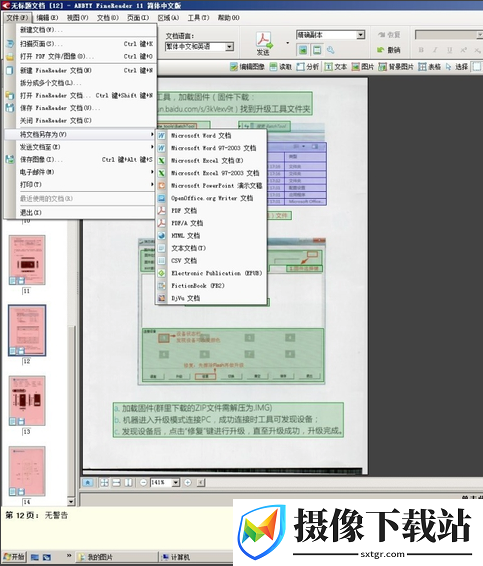Click zoom out minus button
Screen dimensions: 483x566
point(143,482)
